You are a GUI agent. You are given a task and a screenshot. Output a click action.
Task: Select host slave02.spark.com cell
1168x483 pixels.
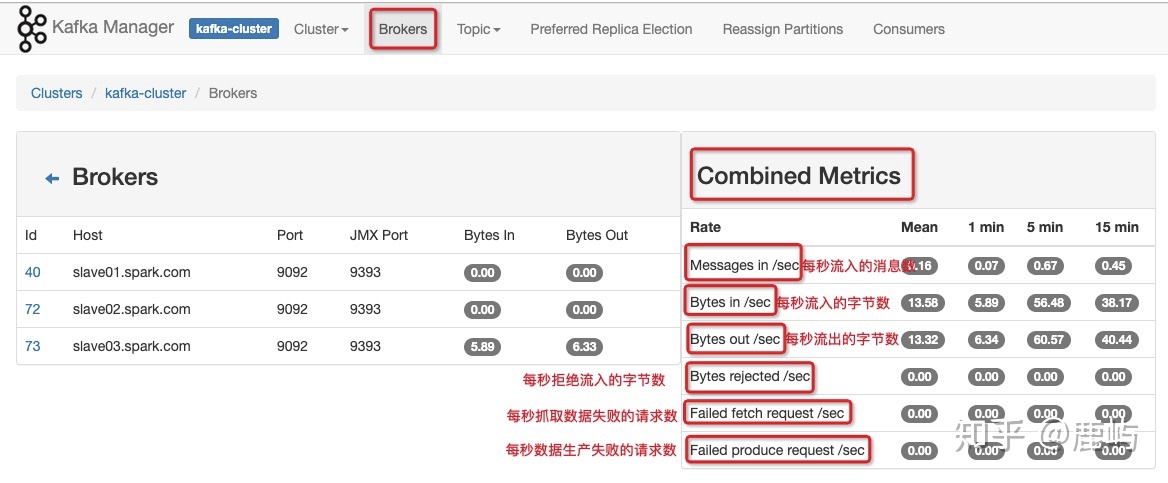(132, 309)
